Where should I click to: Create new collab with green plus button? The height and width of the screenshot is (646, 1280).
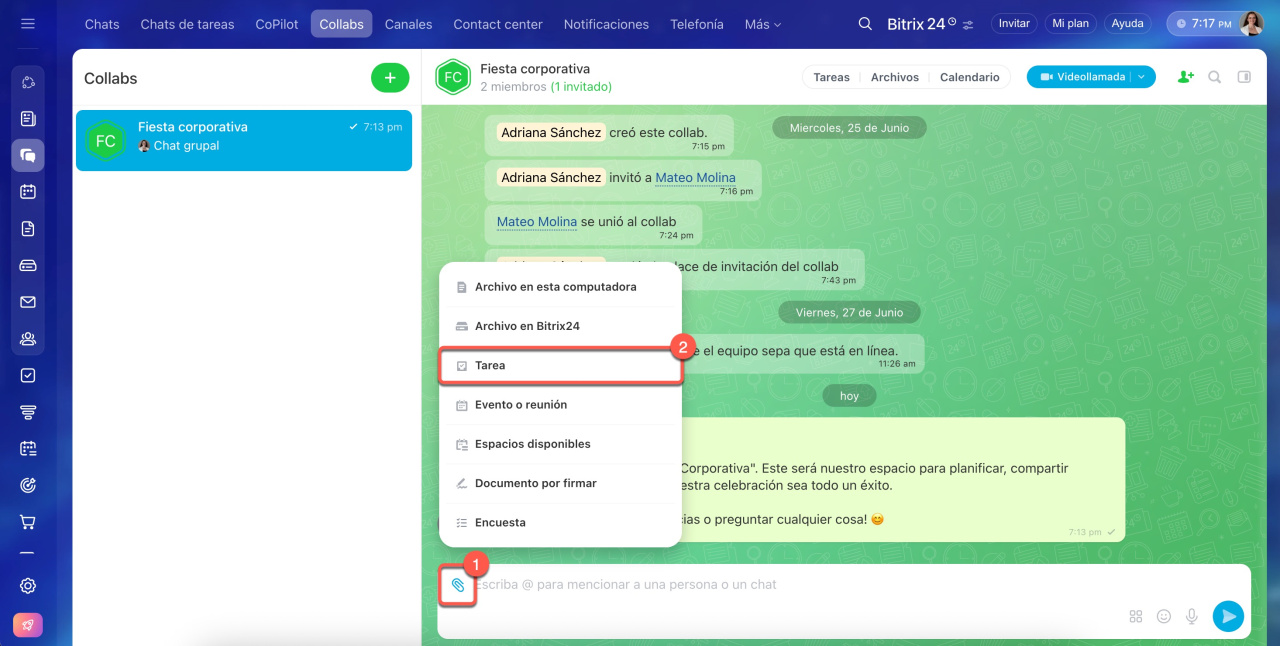[x=389, y=78]
